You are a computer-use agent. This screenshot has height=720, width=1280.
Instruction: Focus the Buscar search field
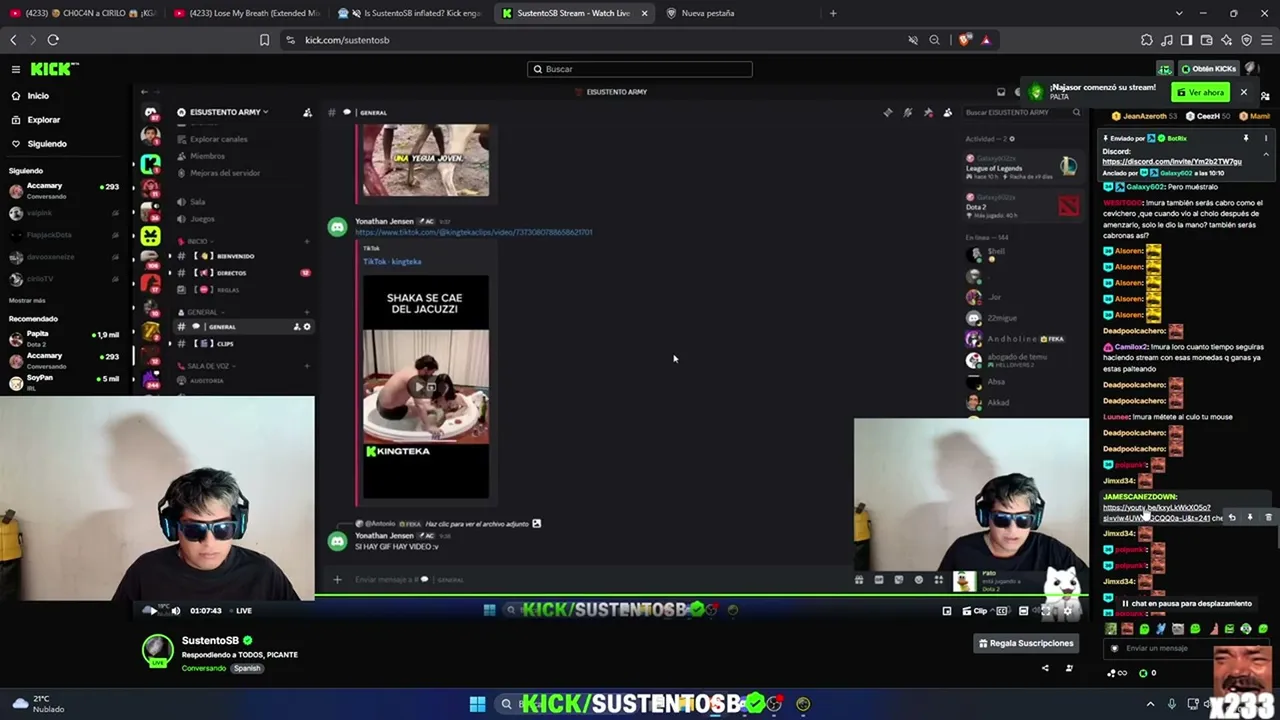point(640,69)
